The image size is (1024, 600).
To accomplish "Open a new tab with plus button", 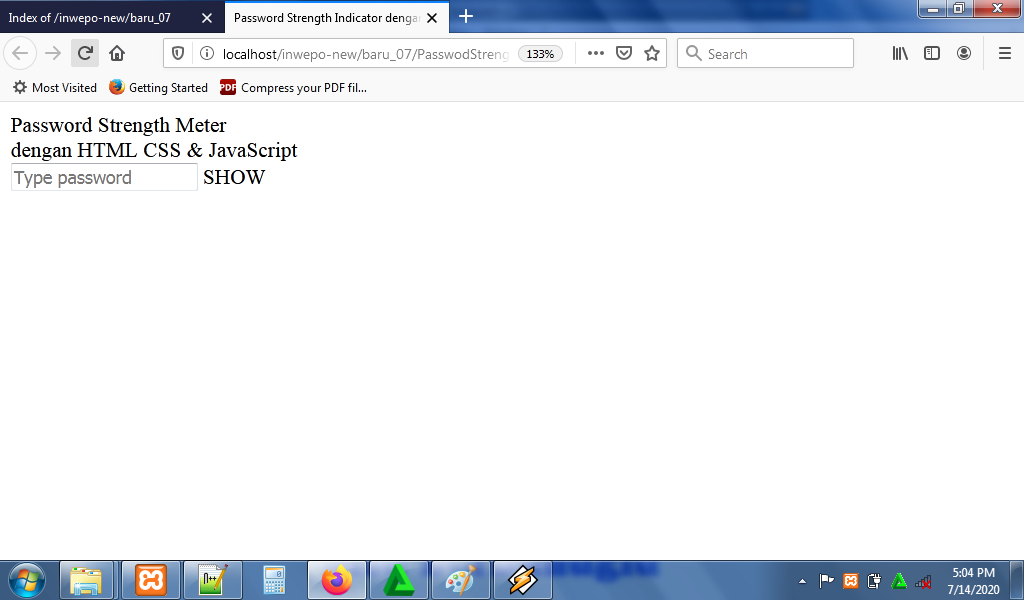I will [466, 16].
